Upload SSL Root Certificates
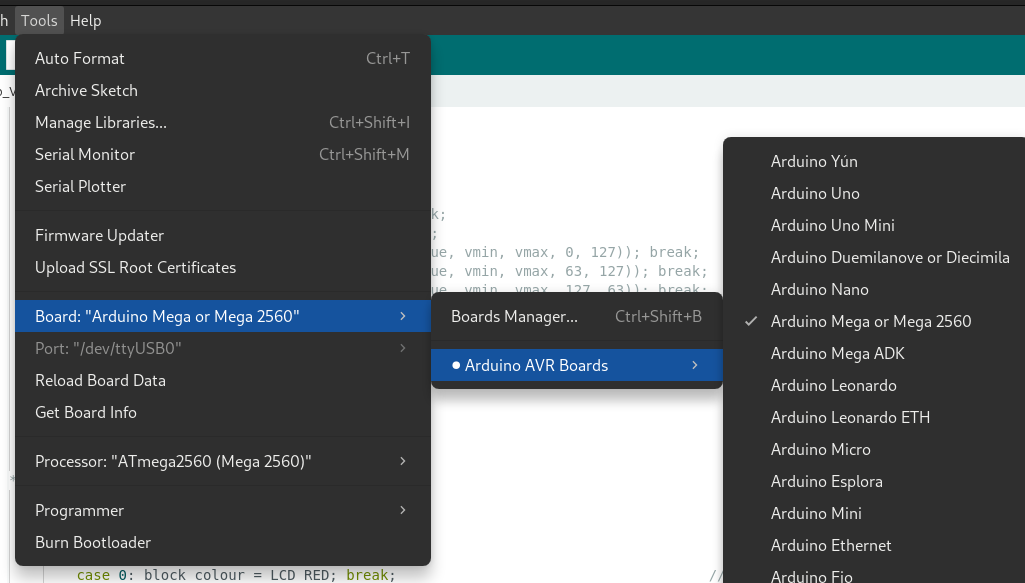Screen dimensions: 1025x583 coord(136,267)
